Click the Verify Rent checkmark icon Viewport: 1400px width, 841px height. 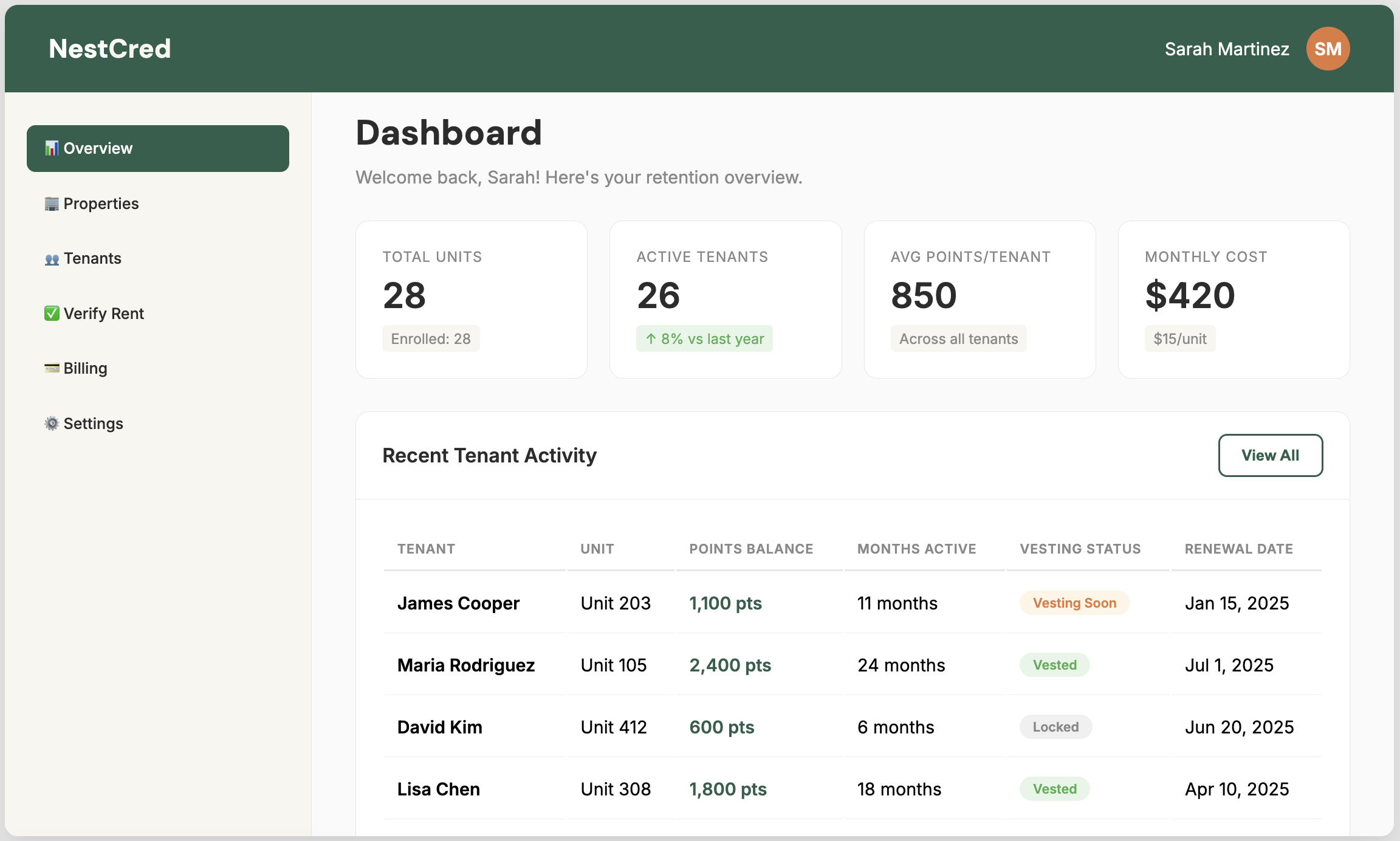tap(52, 313)
